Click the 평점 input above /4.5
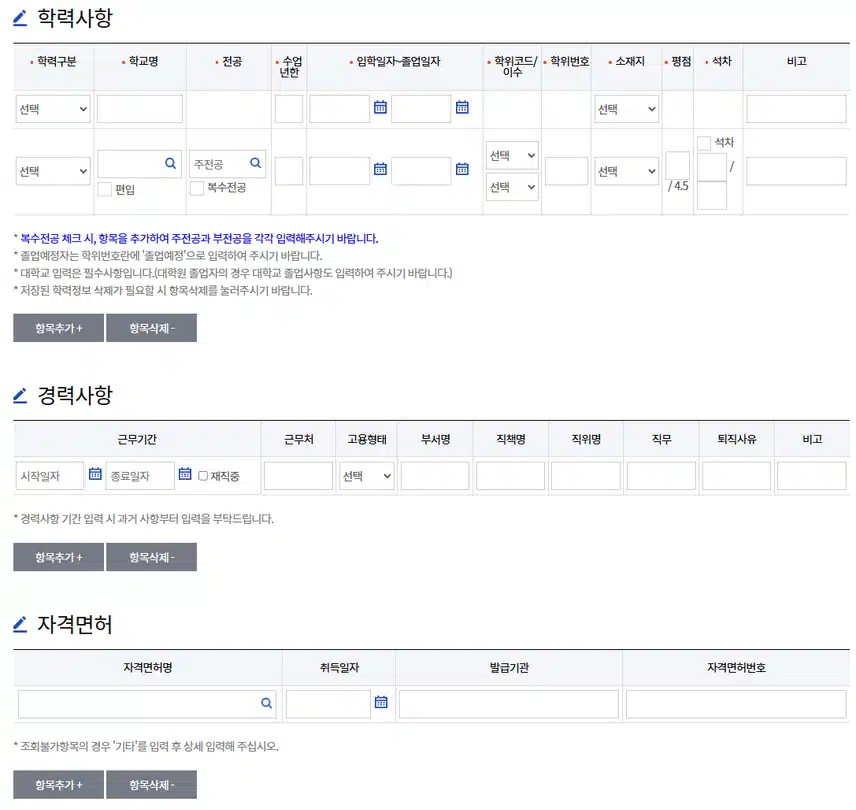The width and height of the screenshot is (856, 810). (x=677, y=165)
